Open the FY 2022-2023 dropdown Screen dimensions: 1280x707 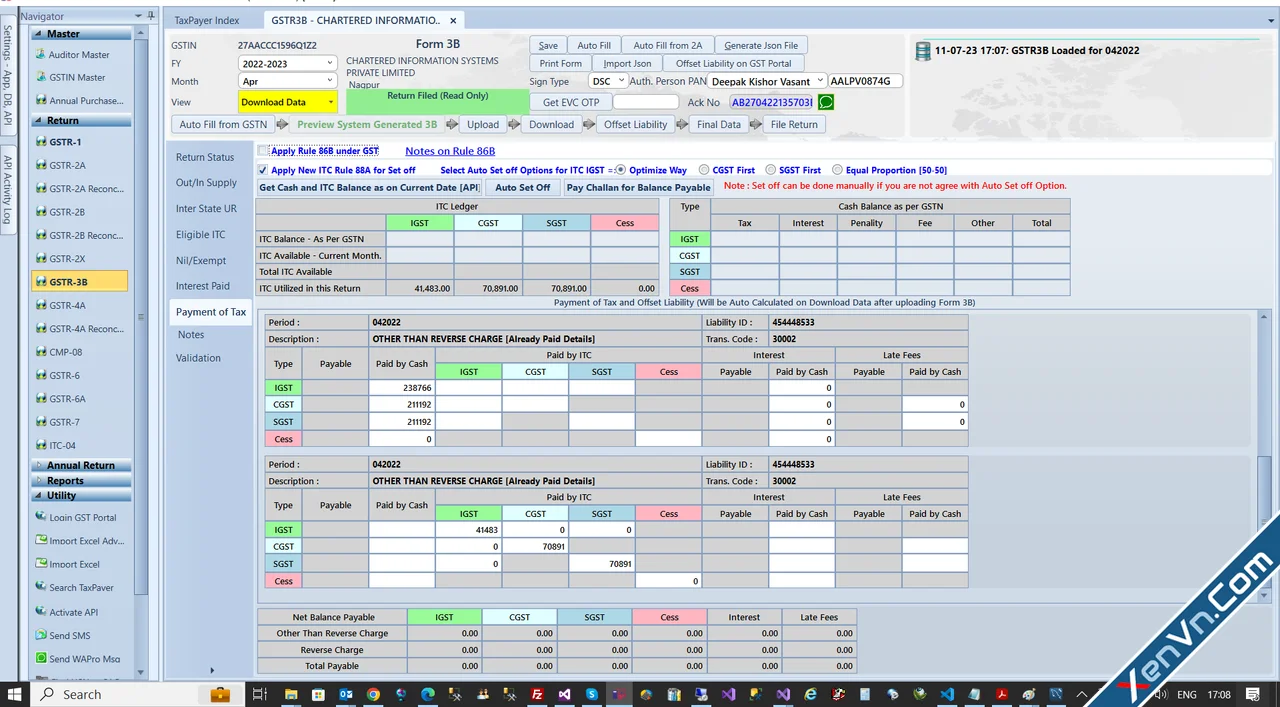pyautogui.click(x=287, y=63)
